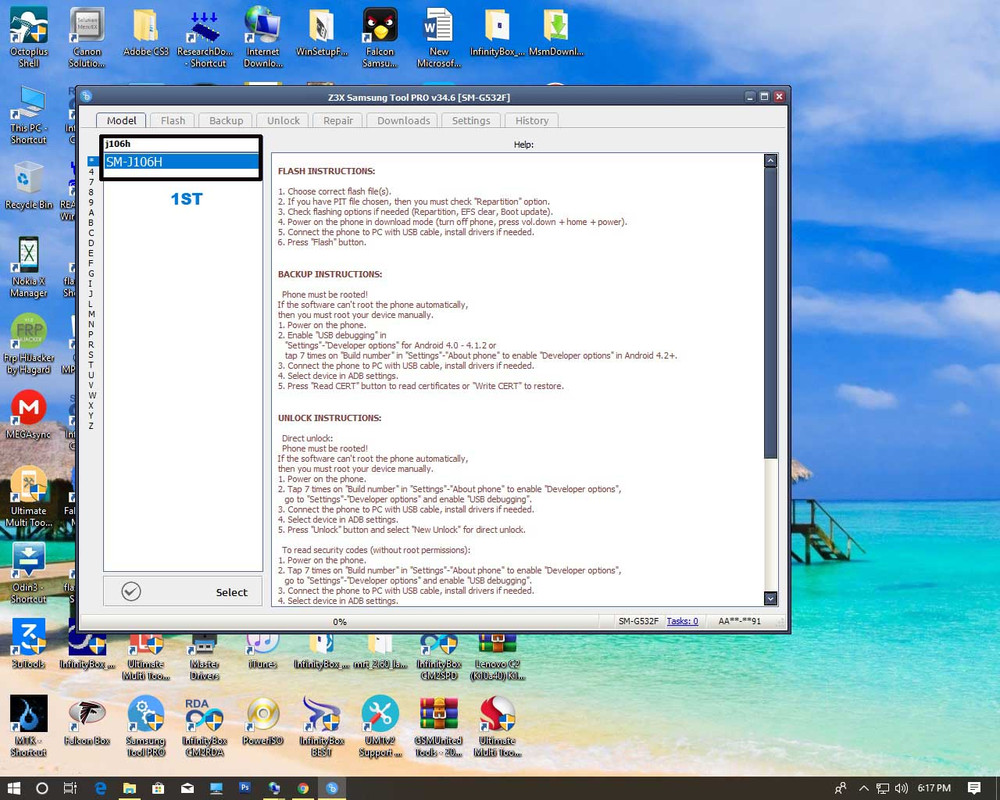Screen dimensions: 1000x800
Task: Launch the MTK shortcut icon
Action: [x=29, y=726]
